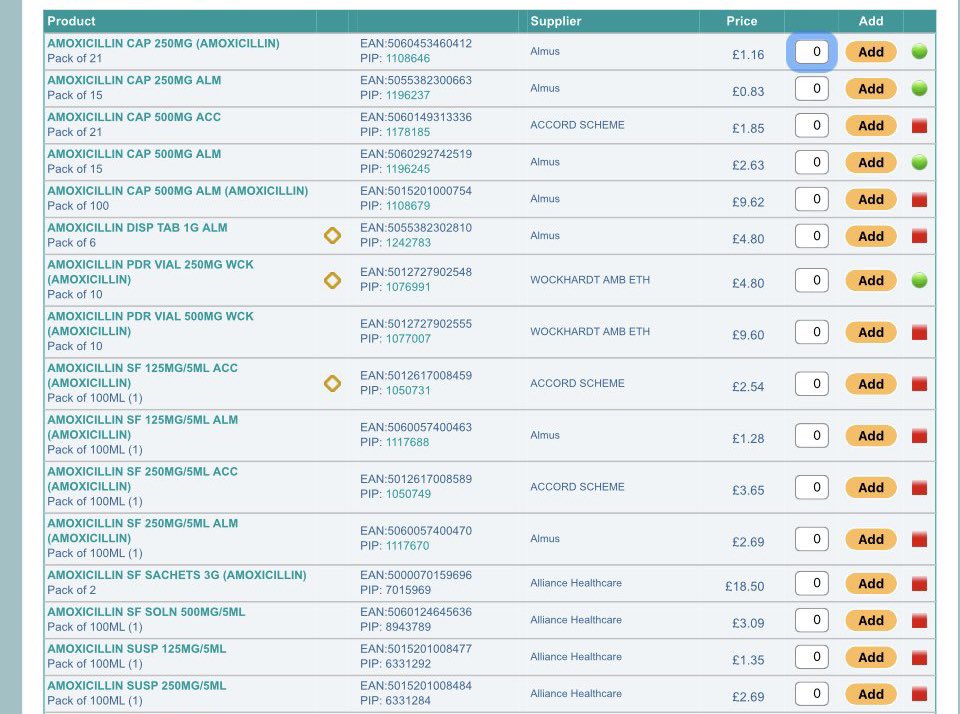Add Amoxicillin Cap 500mg ACC to order
The width and height of the screenshot is (960, 714).
871,126
